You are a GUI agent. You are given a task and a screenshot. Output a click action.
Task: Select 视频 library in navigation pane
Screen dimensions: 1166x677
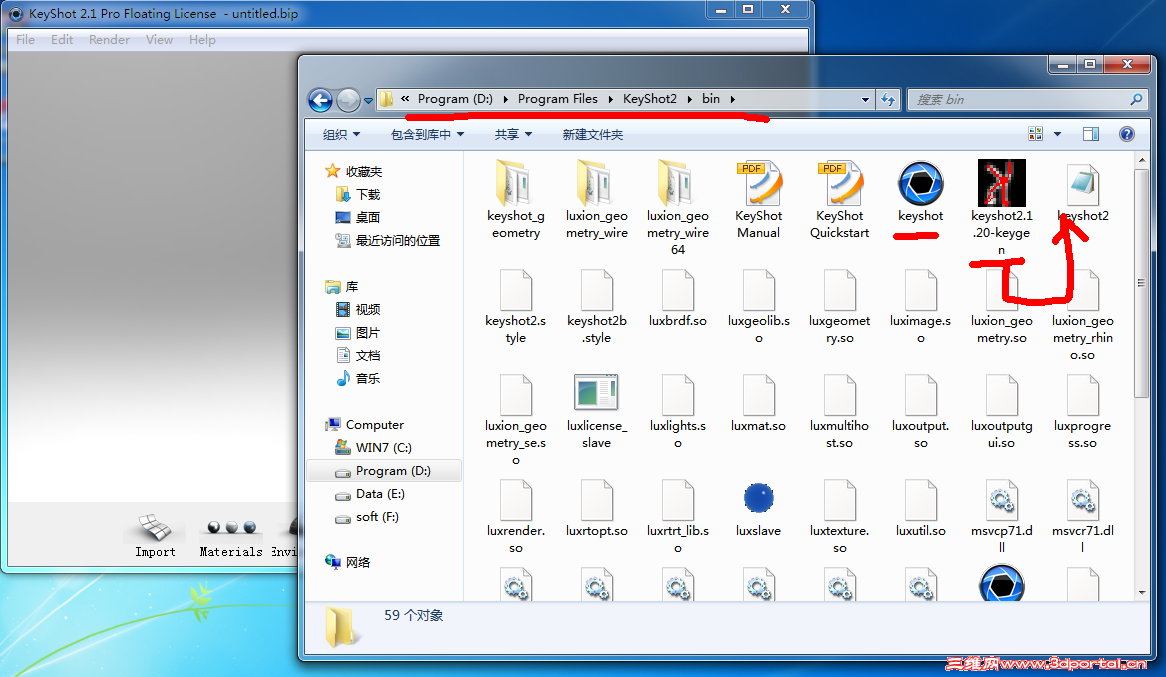[x=358, y=309]
